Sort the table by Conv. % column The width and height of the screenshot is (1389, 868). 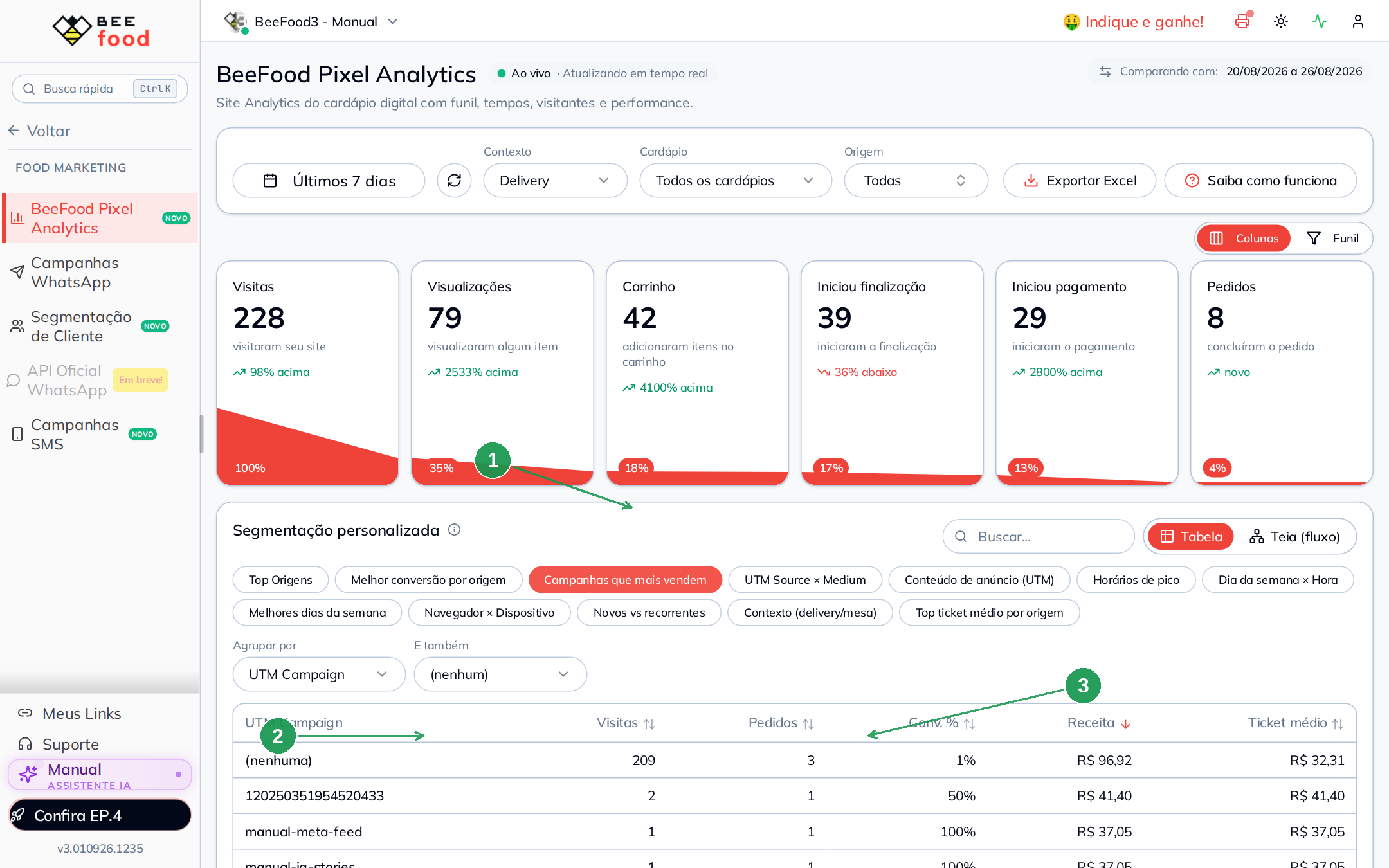point(942,723)
